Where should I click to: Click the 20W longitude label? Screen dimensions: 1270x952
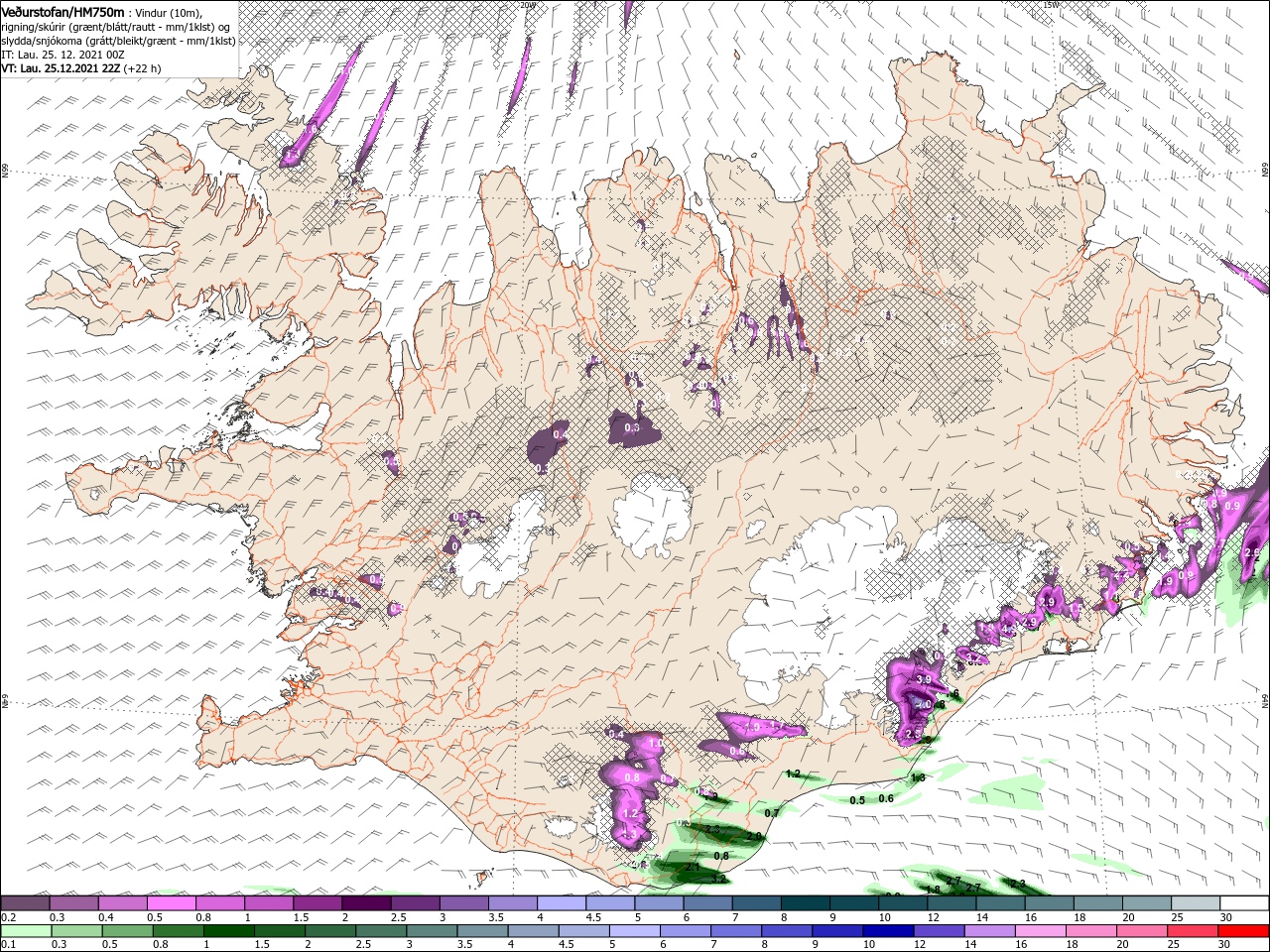[527, 4]
